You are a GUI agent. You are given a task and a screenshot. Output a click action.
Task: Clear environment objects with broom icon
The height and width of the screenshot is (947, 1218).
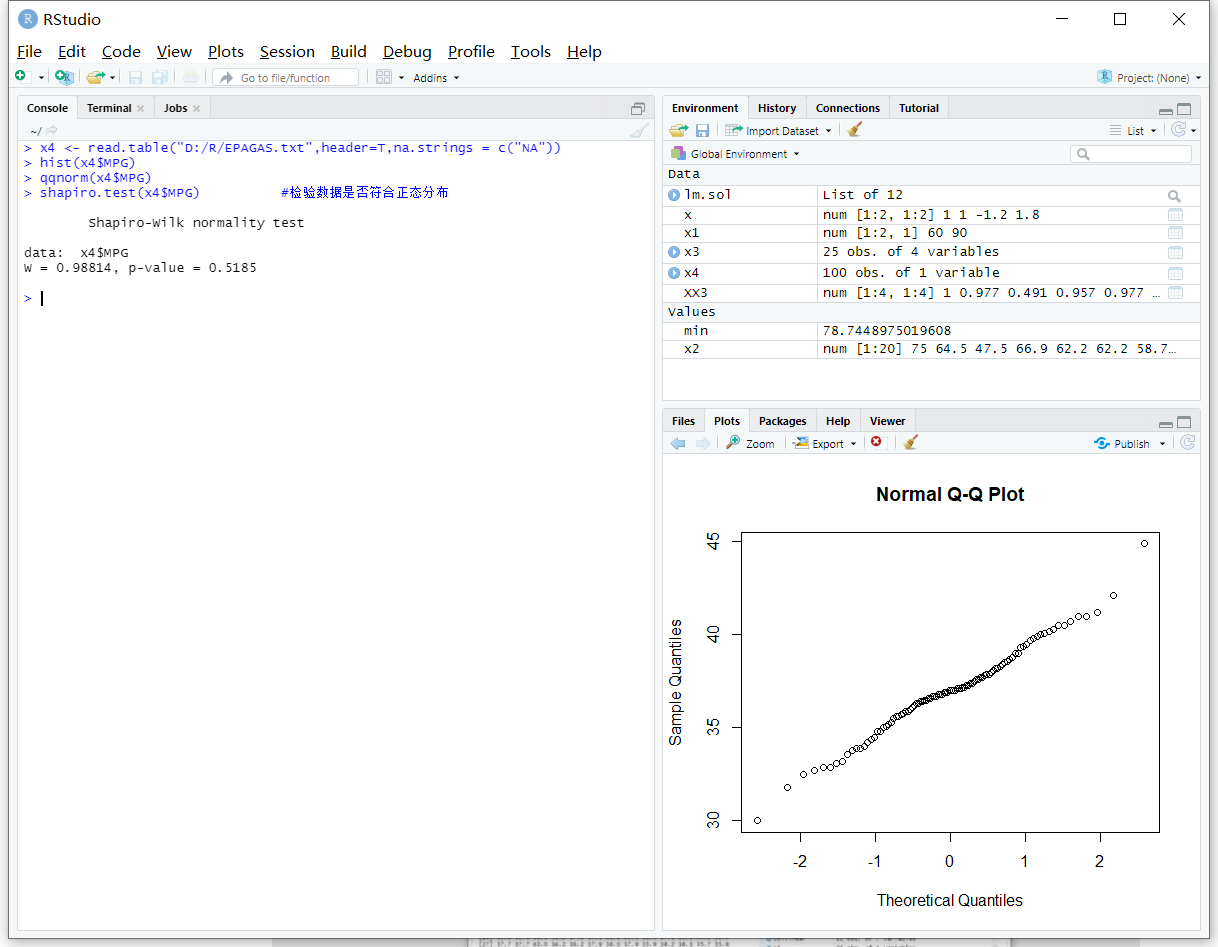click(853, 130)
